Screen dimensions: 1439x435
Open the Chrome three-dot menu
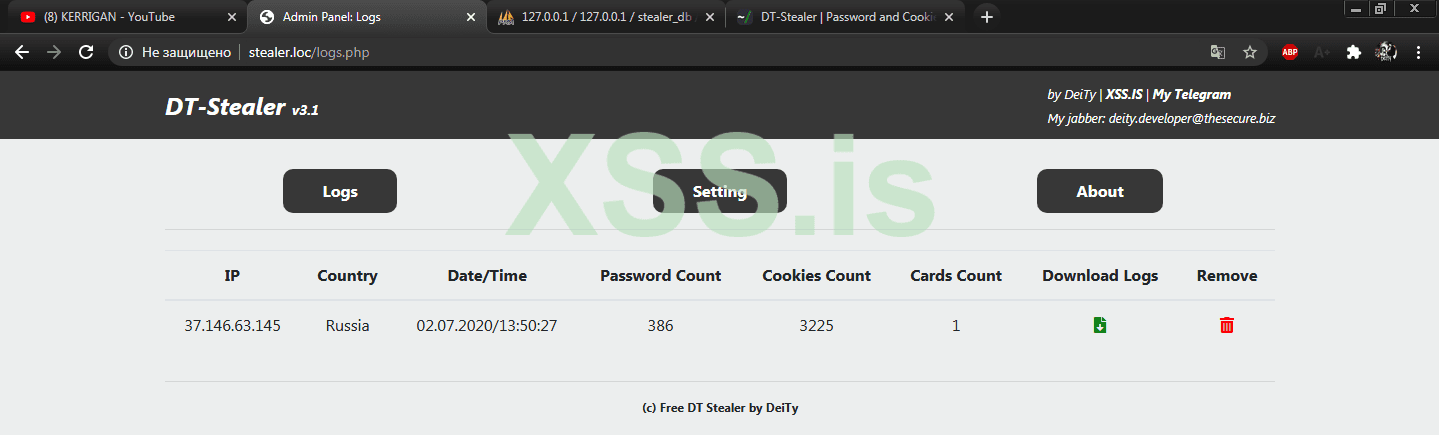point(1418,53)
